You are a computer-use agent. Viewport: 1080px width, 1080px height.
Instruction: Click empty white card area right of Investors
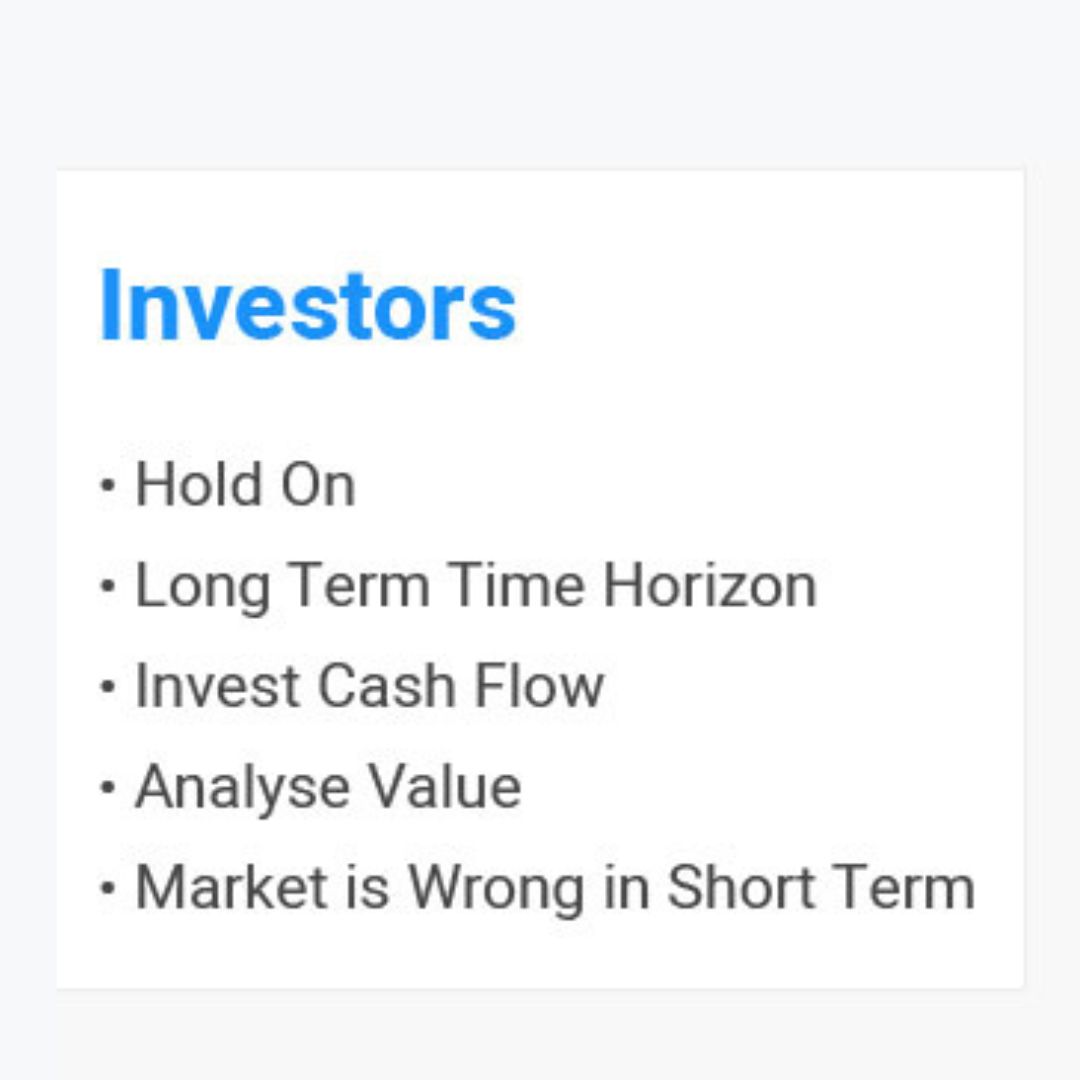coord(765,304)
